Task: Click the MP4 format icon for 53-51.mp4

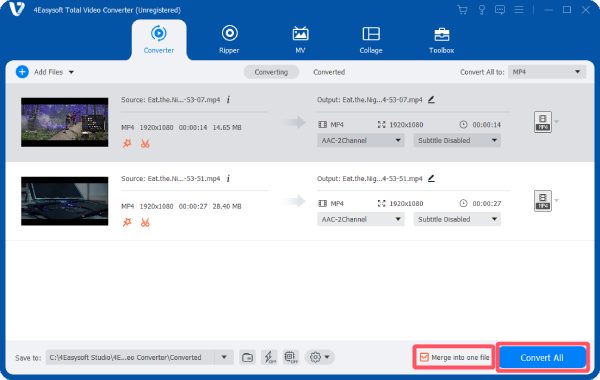Action: click(543, 201)
